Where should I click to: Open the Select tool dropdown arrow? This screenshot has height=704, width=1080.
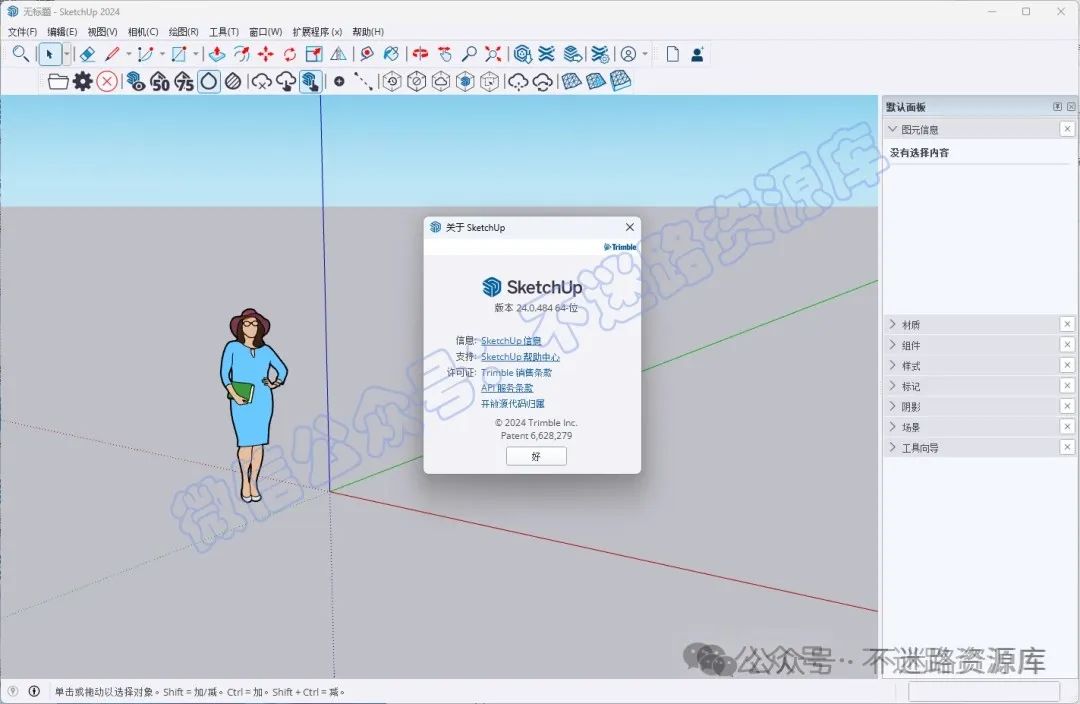point(66,54)
